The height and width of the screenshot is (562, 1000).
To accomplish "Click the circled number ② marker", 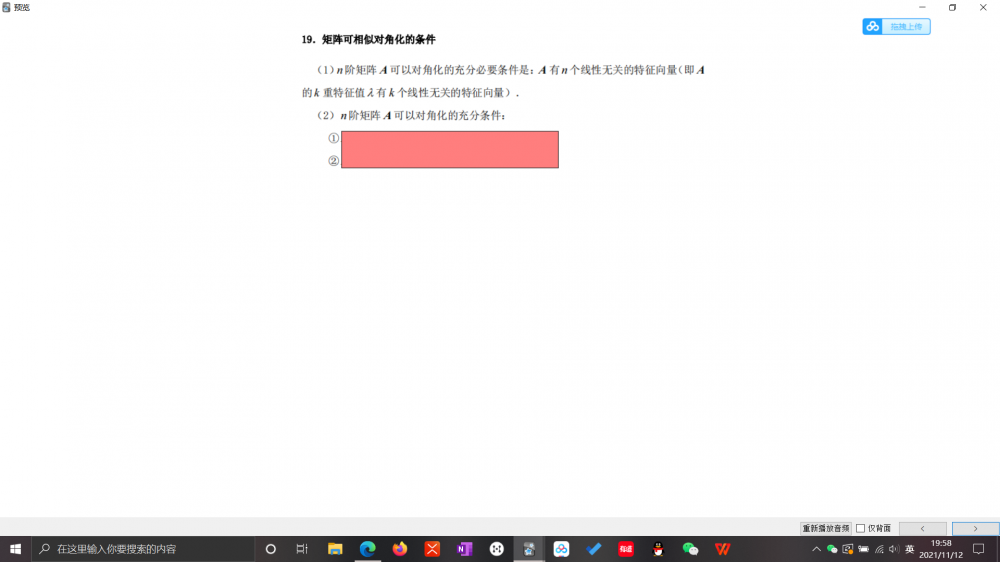I will pyautogui.click(x=334, y=161).
